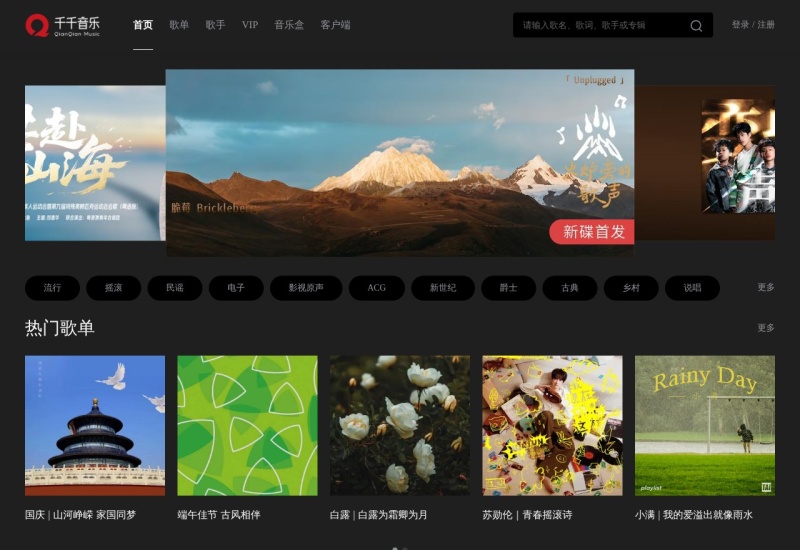Image resolution: width=800 pixels, height=550 pixels.
Task: Click the search magnifier icon
Action: pyautogui.click(x=696, y=26)
